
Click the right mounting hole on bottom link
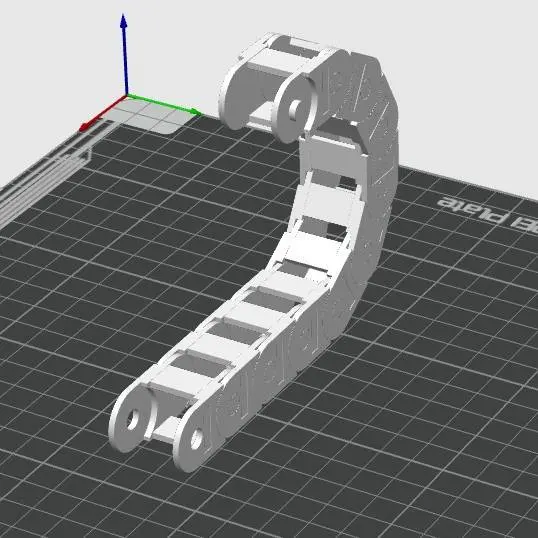pyautogui.click(x=196, y=439)
